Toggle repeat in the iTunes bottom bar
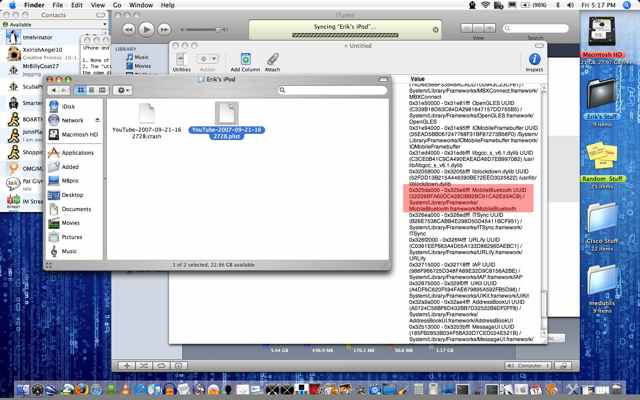The image size is (640, 400). click(161, 365)
